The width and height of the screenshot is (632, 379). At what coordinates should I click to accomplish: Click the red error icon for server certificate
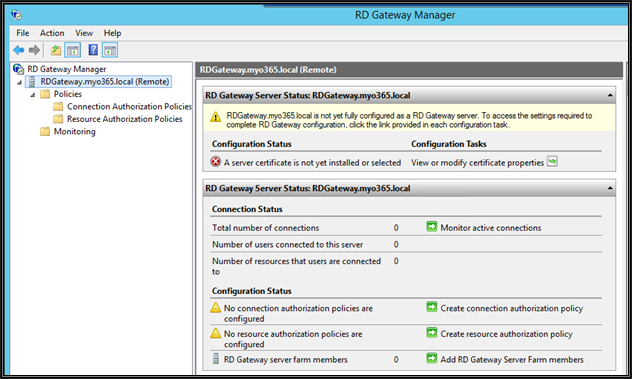pos(216,162)
